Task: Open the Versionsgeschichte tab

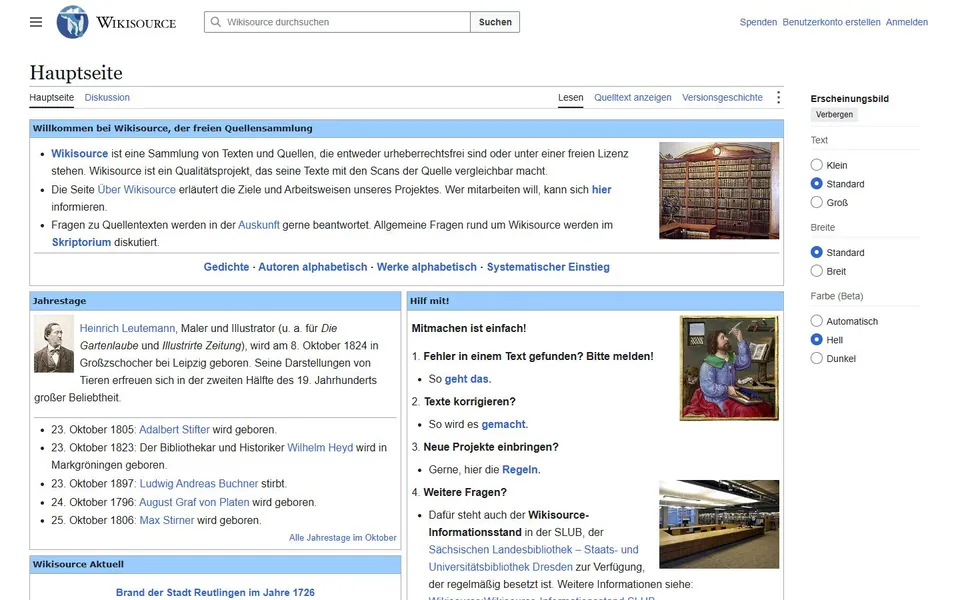Action: click(722, 97)
